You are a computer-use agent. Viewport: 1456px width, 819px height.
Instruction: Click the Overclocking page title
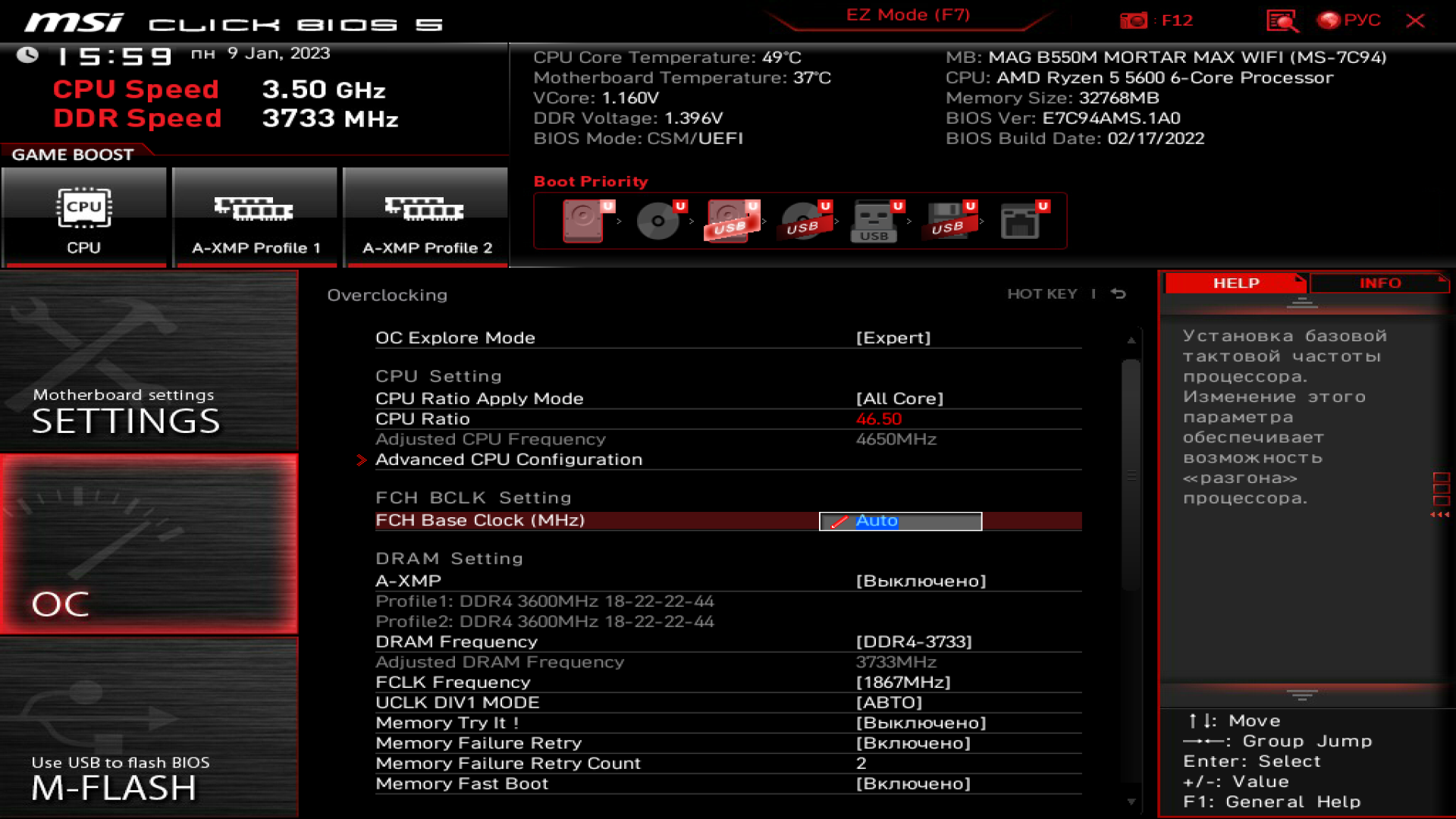pos(387,295)
